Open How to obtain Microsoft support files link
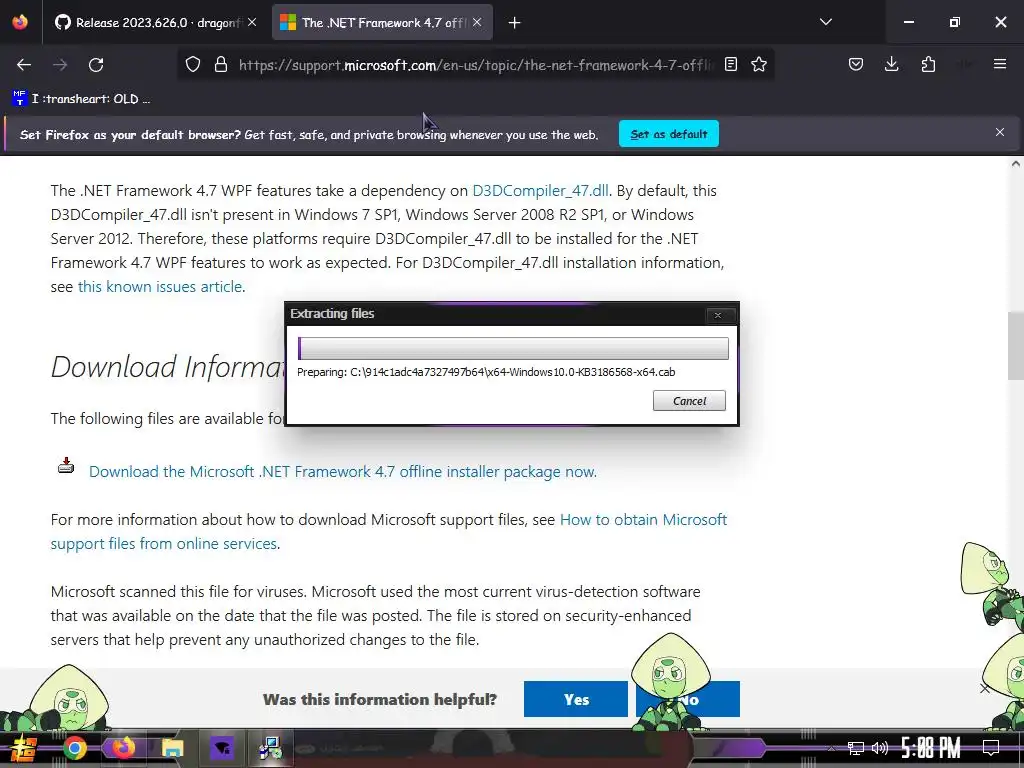Viewport: 1024px width, 768px height. click(389, 532)
